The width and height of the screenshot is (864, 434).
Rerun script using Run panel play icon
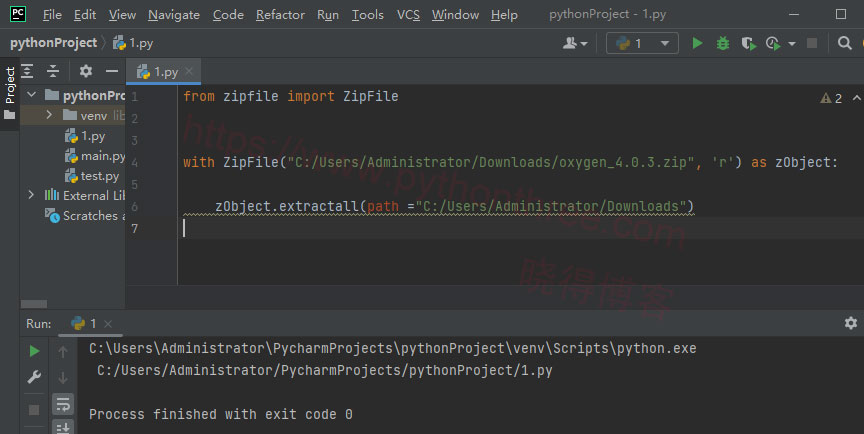34,351
